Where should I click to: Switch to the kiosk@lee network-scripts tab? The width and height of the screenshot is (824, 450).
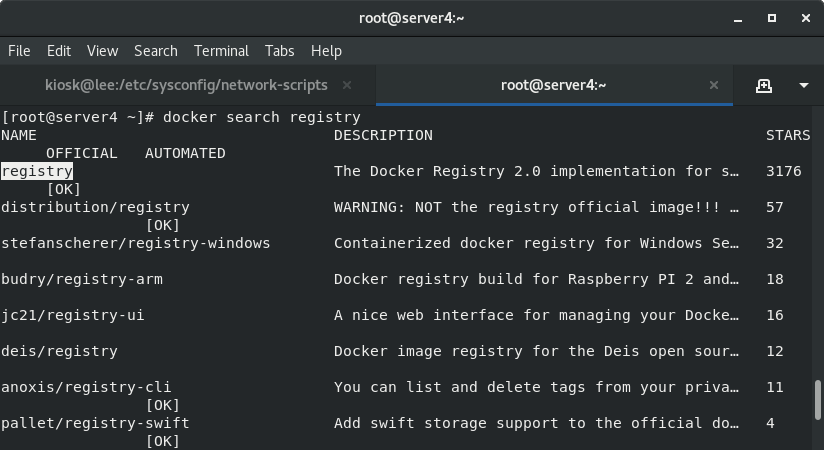coord(188,85)
